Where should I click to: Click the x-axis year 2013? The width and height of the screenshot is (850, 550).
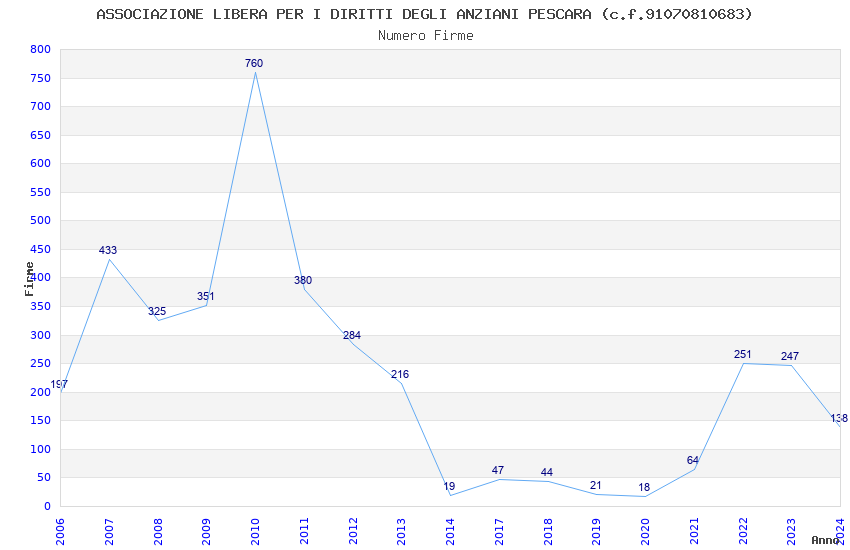tap(402, 532)
